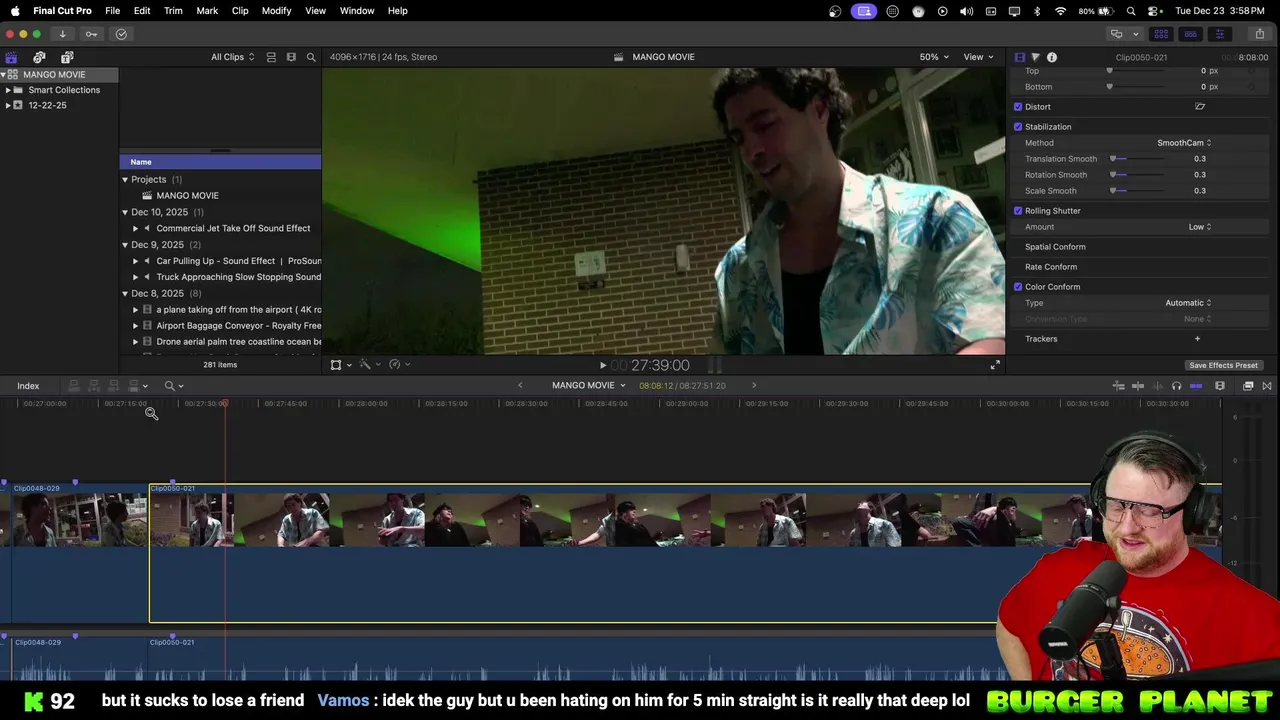Toggle Timeline visibility icon in toolbar
This screenshot has width=1280, height=720.
pos(1190,34)
